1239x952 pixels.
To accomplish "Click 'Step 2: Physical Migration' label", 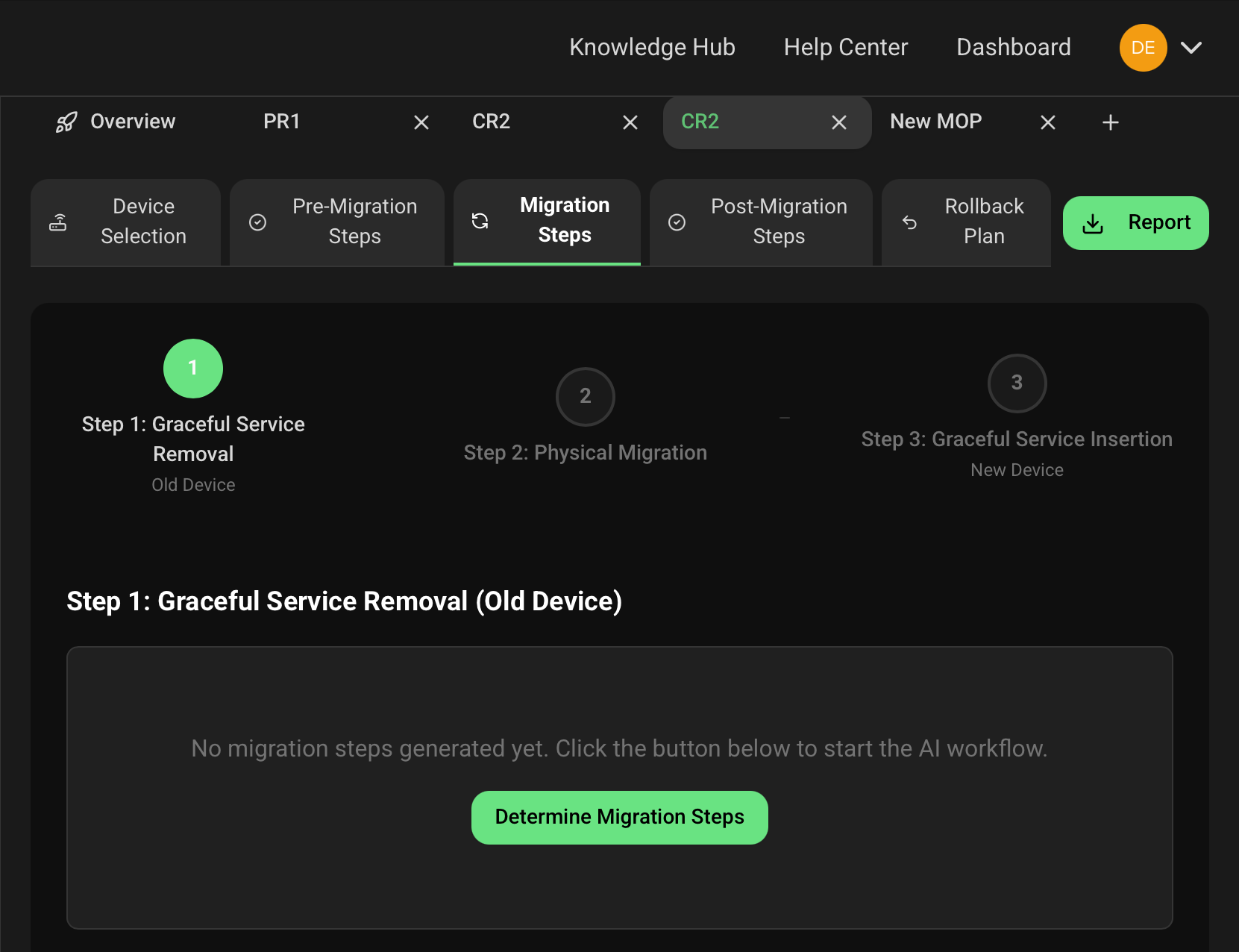I will 586,453.
